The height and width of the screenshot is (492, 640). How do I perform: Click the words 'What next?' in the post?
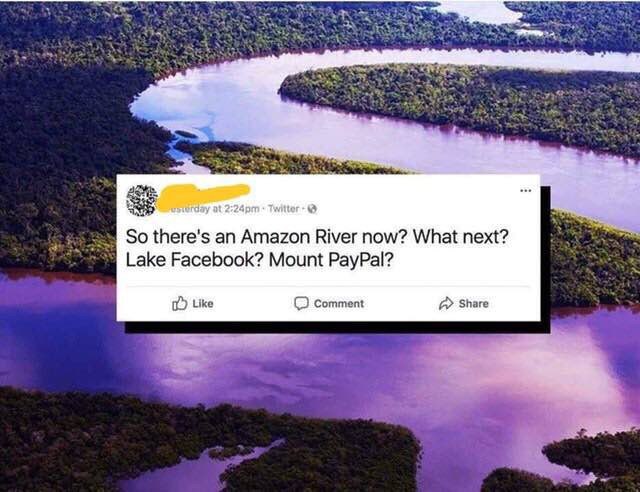pyautogui.click(x=461, y=236)
